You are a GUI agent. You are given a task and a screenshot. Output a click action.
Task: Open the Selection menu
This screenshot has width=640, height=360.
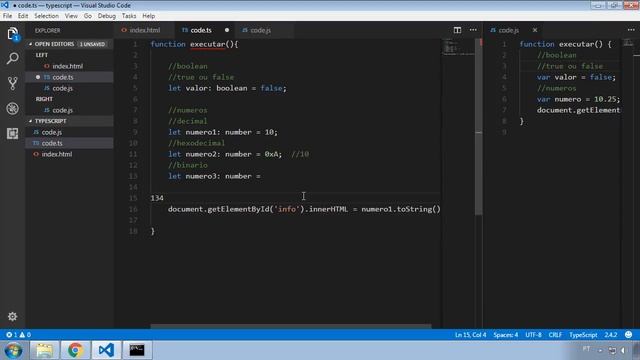(x=46, y=16)
